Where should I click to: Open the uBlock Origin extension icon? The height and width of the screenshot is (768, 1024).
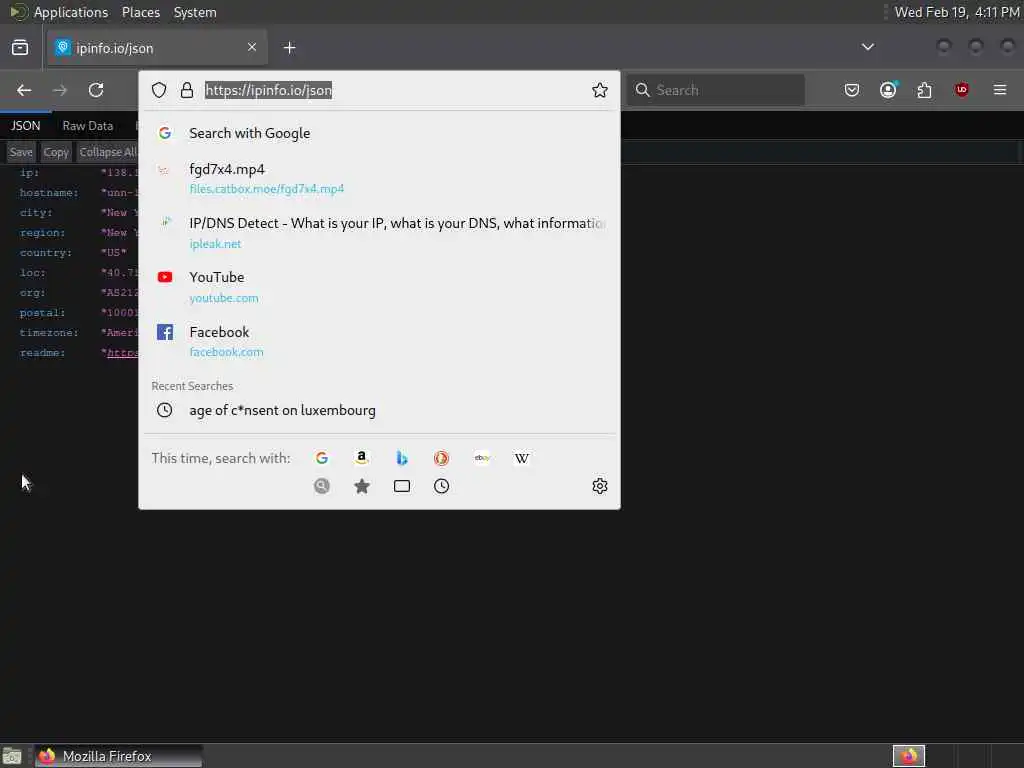(x=961, y=90)
